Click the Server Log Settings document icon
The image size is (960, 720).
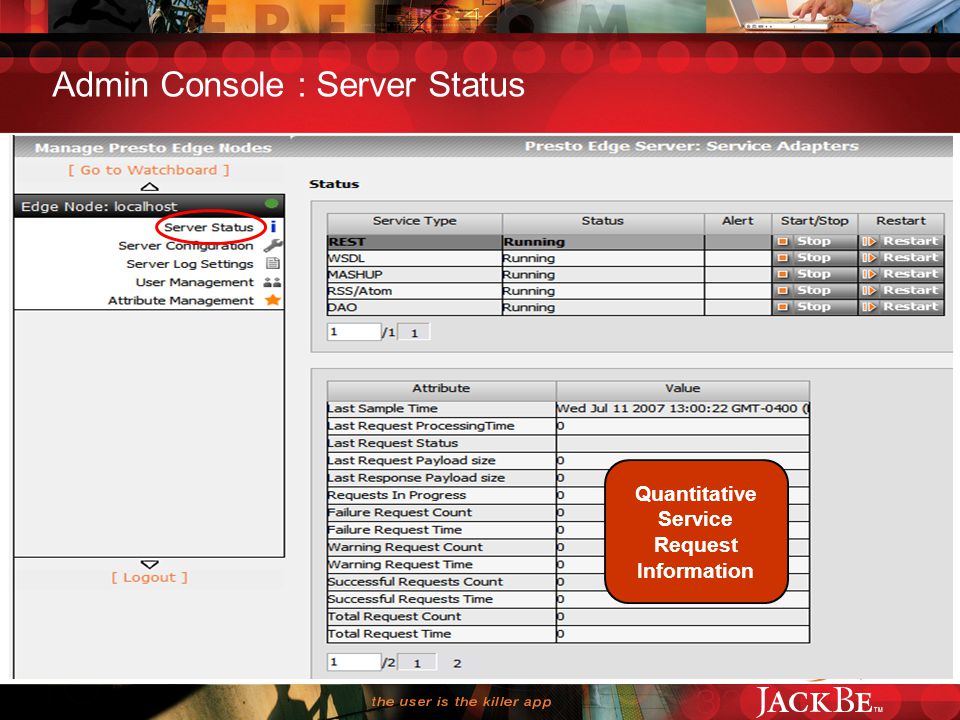point(273,263)
